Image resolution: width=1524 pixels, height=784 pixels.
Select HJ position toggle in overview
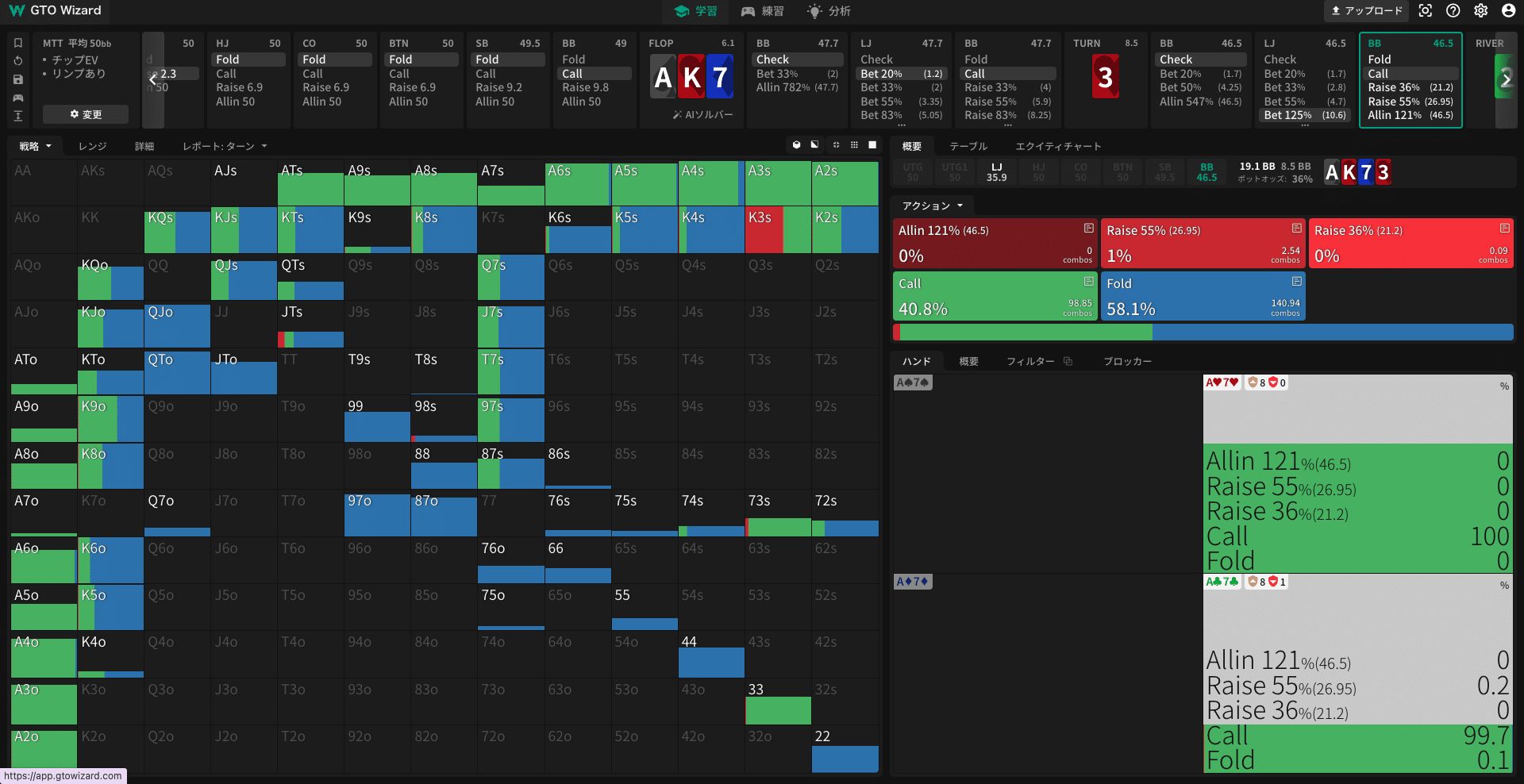pyautogui.click(x=1039, y=172)
